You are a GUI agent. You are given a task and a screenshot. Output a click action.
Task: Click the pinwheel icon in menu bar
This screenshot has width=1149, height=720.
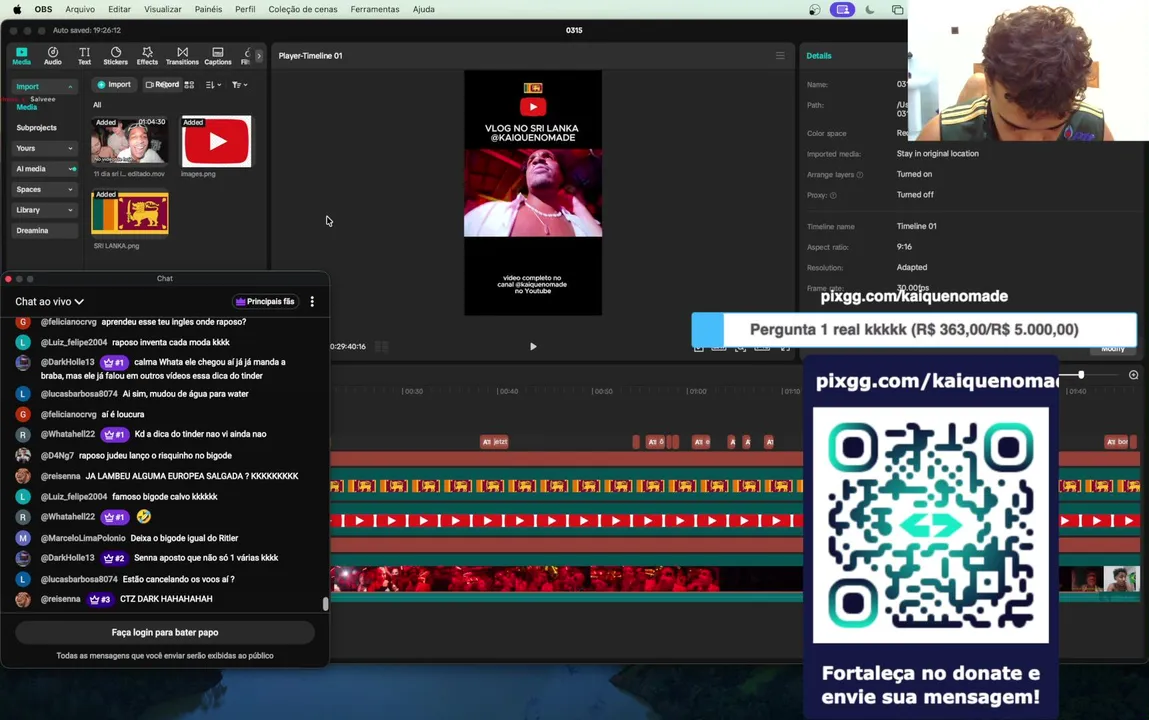(814, 10)
